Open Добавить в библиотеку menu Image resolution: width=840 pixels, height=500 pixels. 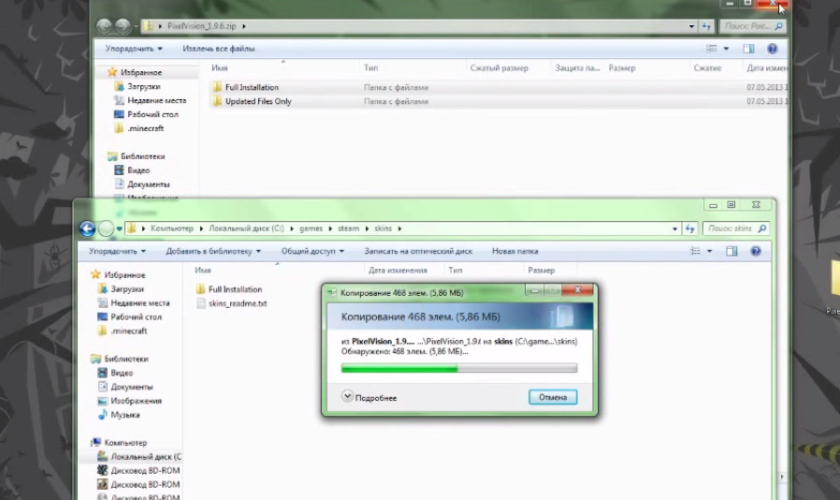(x=213, y=251)
